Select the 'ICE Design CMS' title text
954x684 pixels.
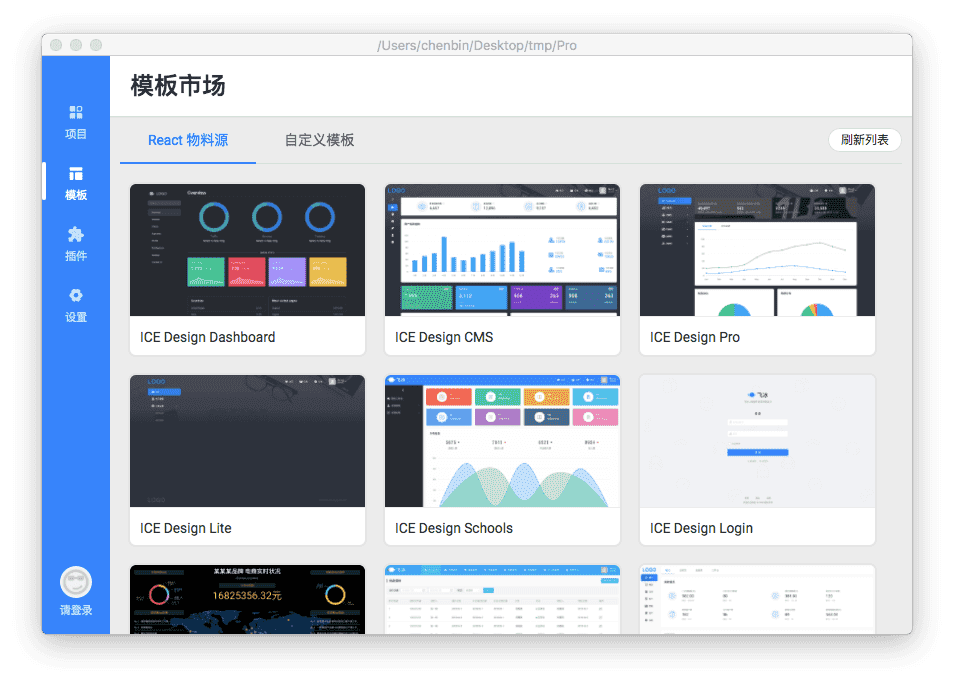444,338
